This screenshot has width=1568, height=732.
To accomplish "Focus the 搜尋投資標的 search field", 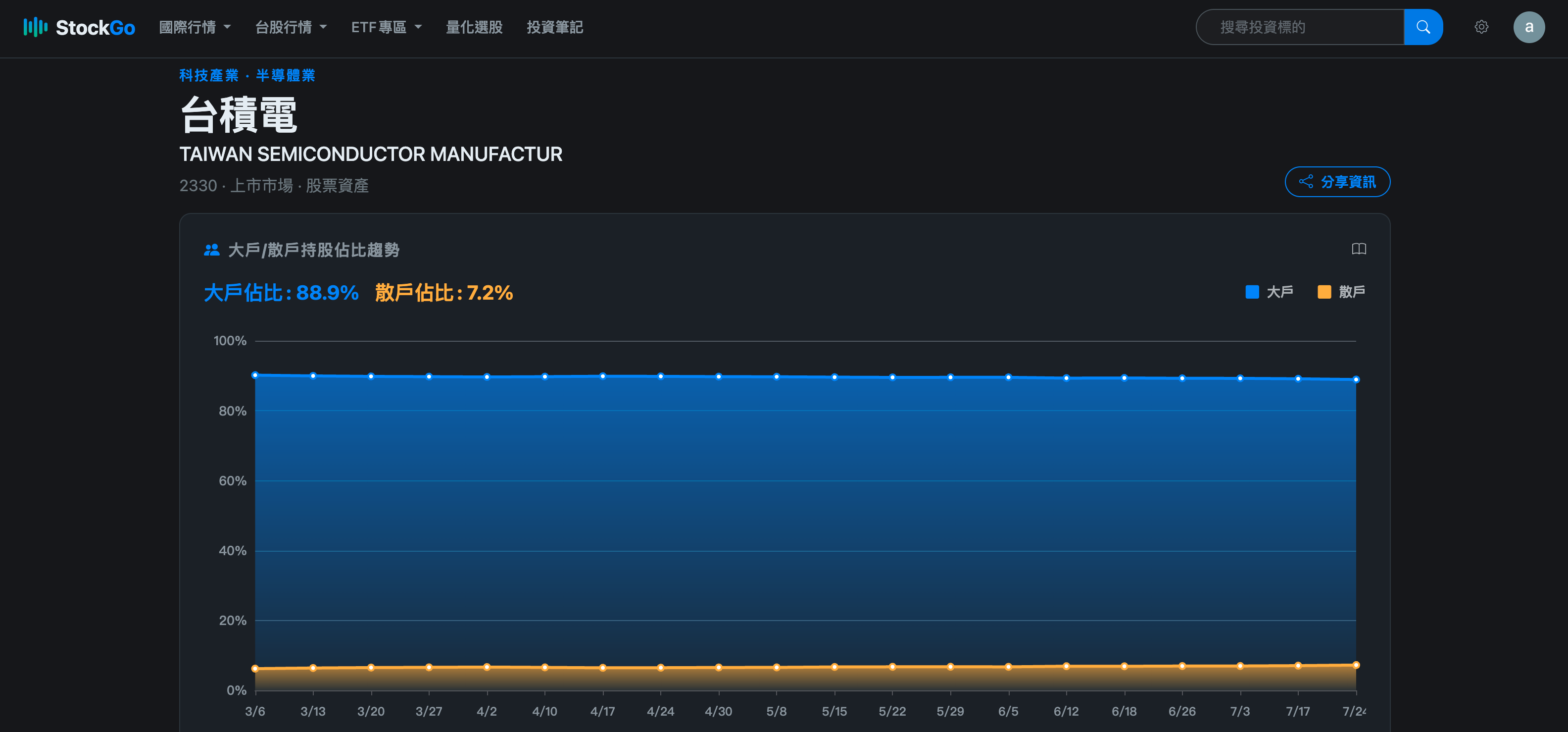I will click(1300, 27).
